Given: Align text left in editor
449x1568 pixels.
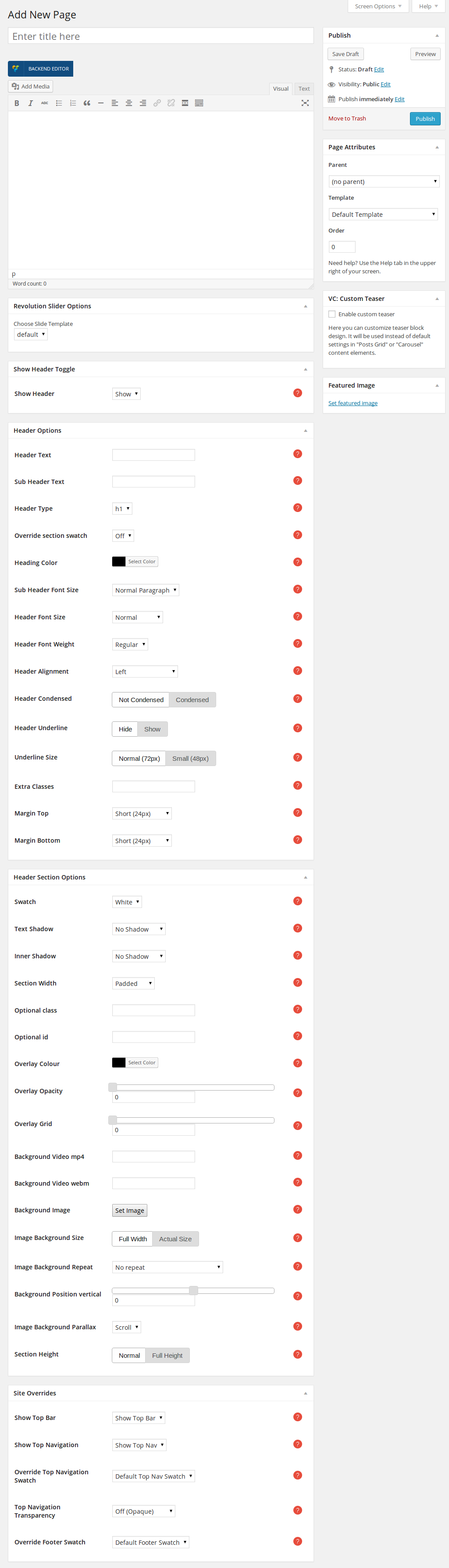Looking at the screenshot, I should pyautogui.click(x=114, y=103).
